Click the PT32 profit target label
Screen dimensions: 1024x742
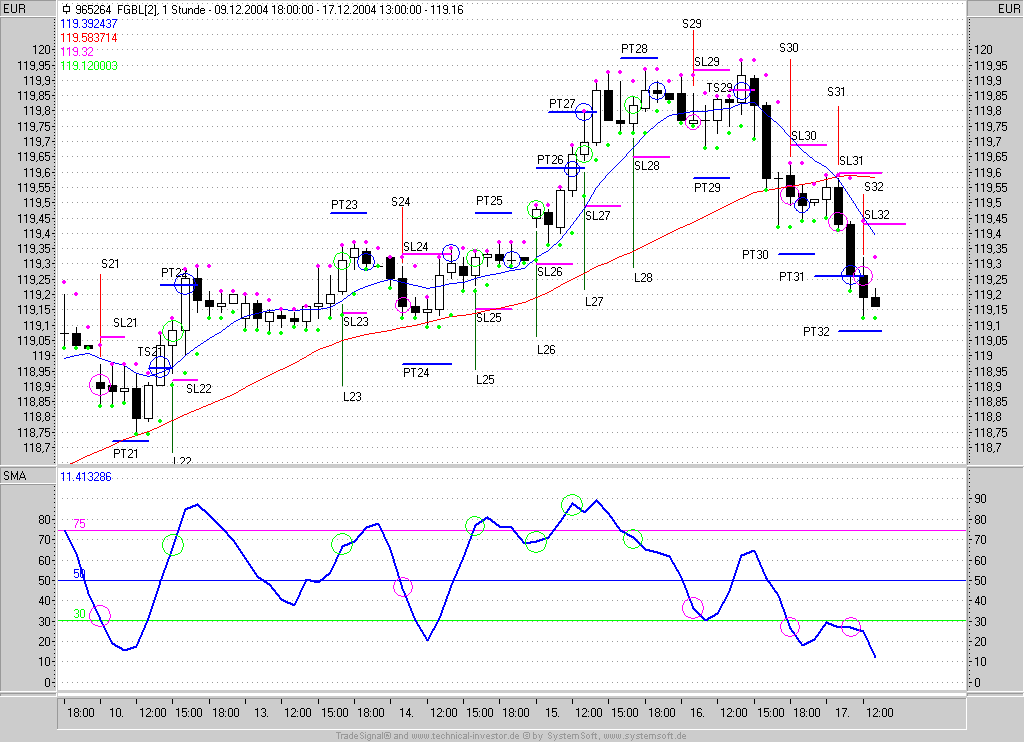click(x=816, y=332)
